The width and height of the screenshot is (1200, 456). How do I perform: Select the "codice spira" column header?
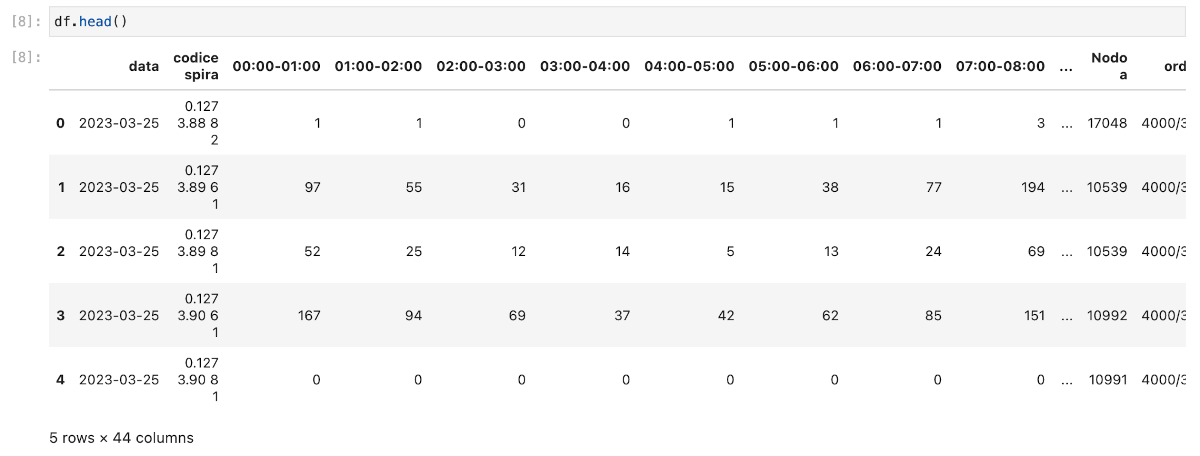point(195,66)
